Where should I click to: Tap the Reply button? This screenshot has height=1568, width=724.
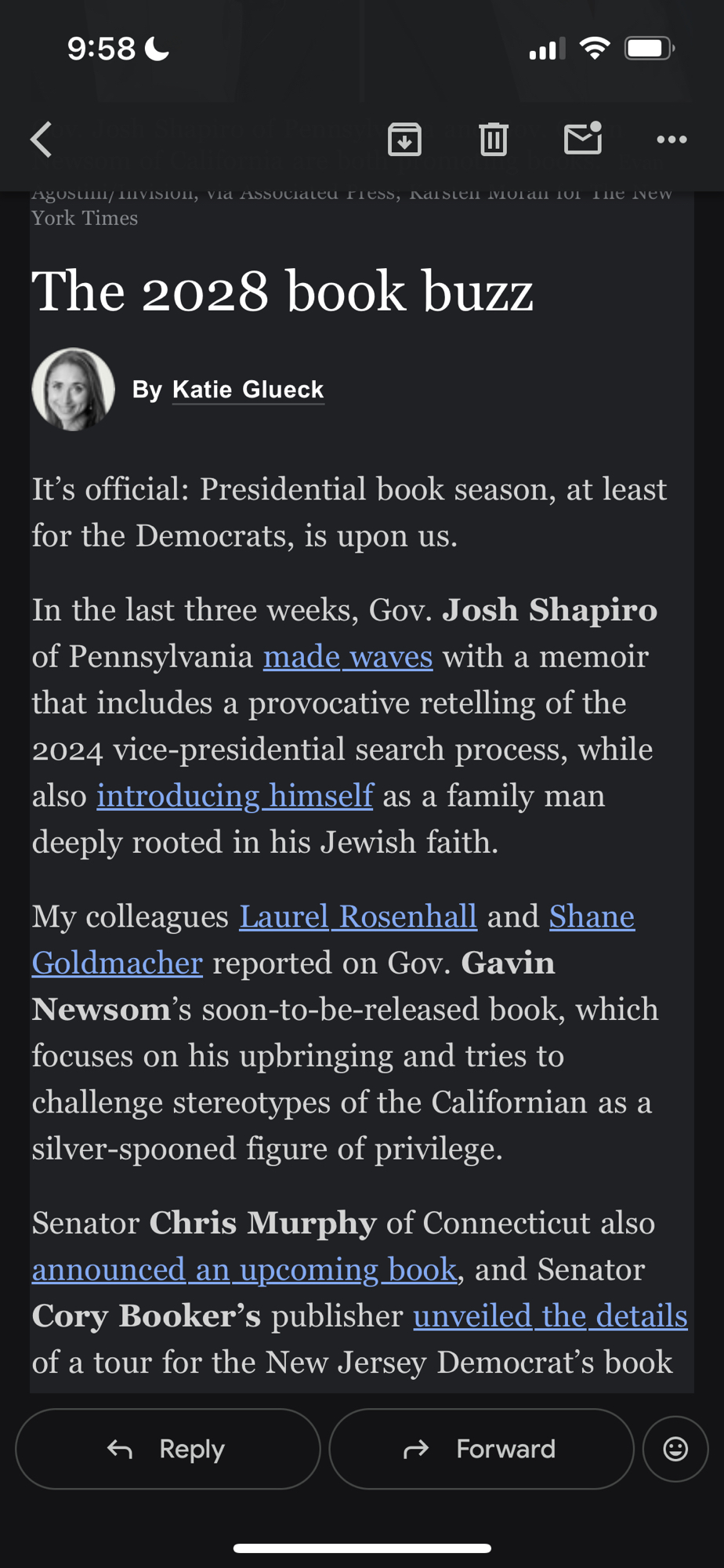[x=168, y=1449]
